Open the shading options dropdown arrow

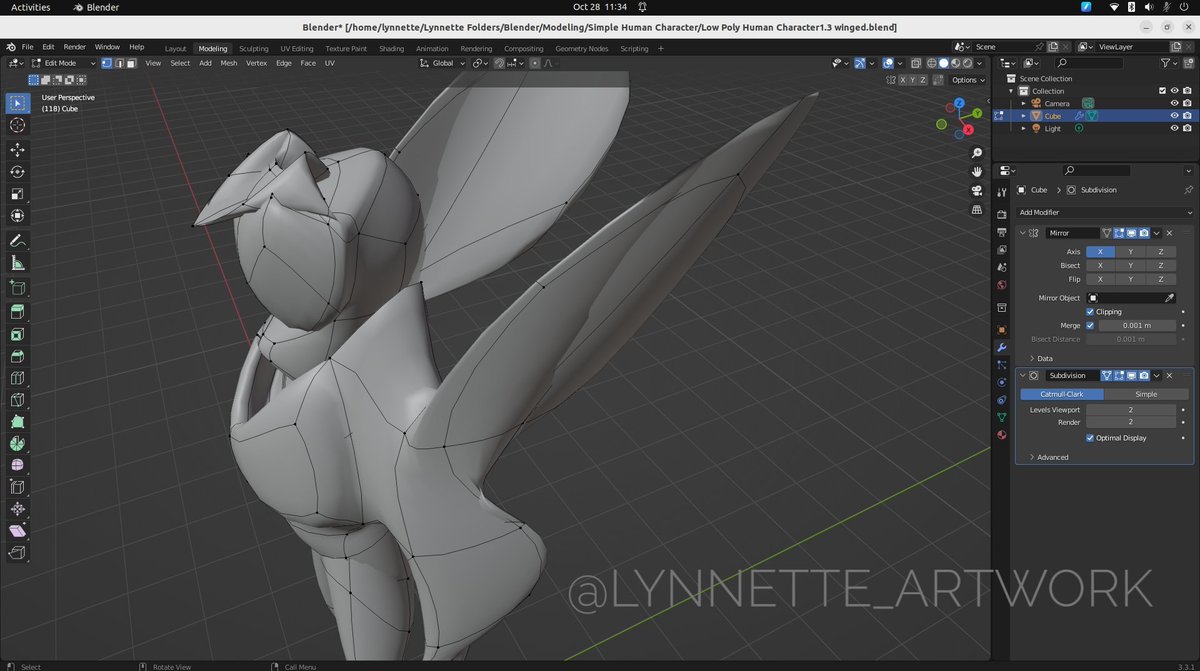(978, 63)
